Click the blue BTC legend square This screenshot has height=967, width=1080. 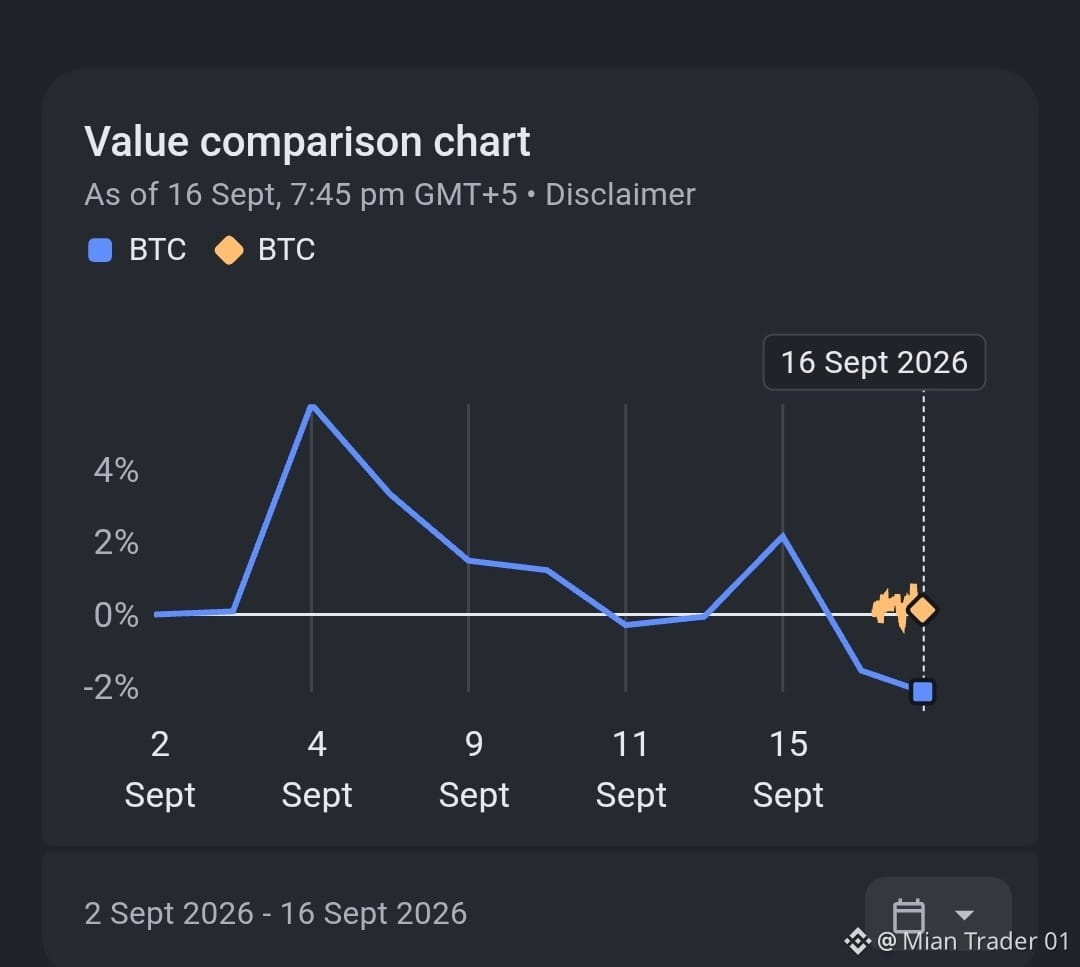tap(101, 250)
